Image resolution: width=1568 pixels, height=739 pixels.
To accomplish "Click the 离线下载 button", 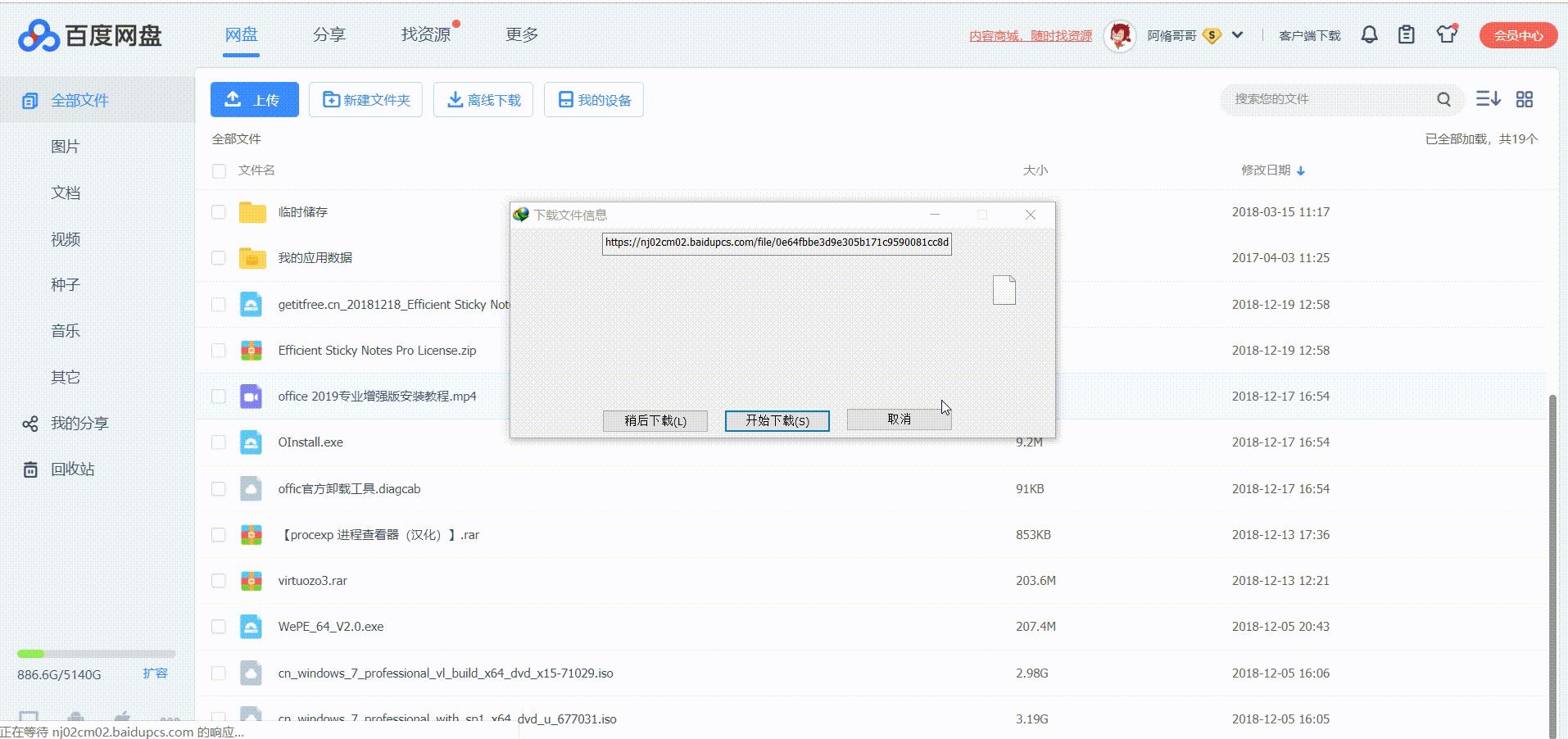I will 483,99.
